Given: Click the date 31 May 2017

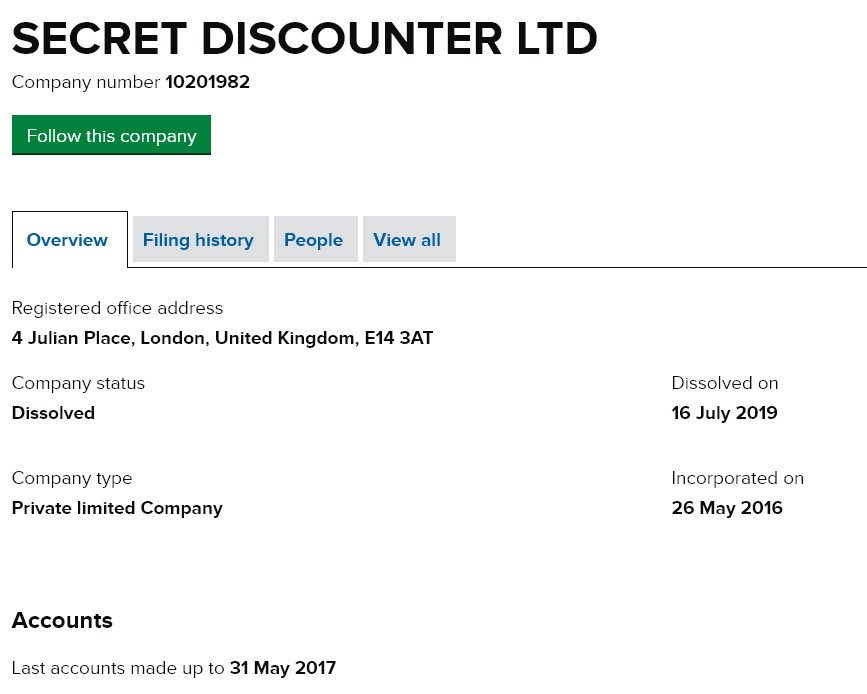Looking at the screenshot, I should pos(283,668).
